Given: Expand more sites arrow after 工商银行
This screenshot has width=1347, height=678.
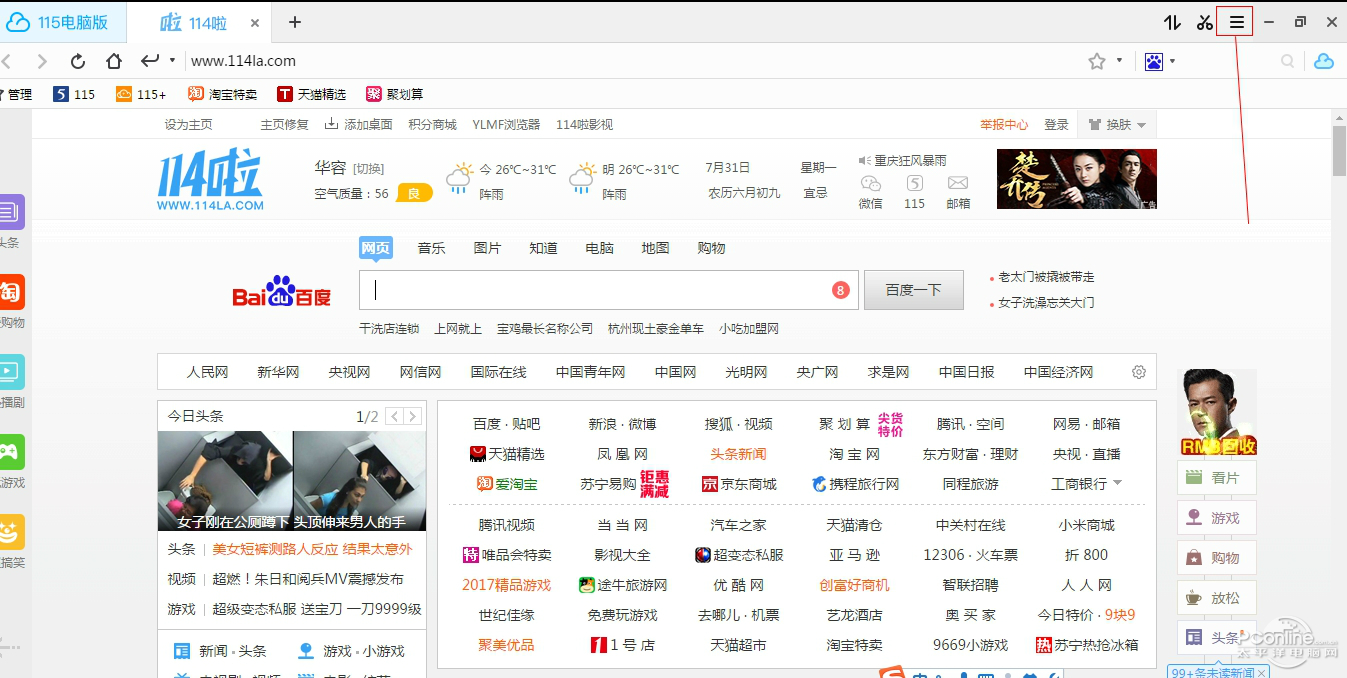Looking at the screenshot, I should click(1117, 483).
